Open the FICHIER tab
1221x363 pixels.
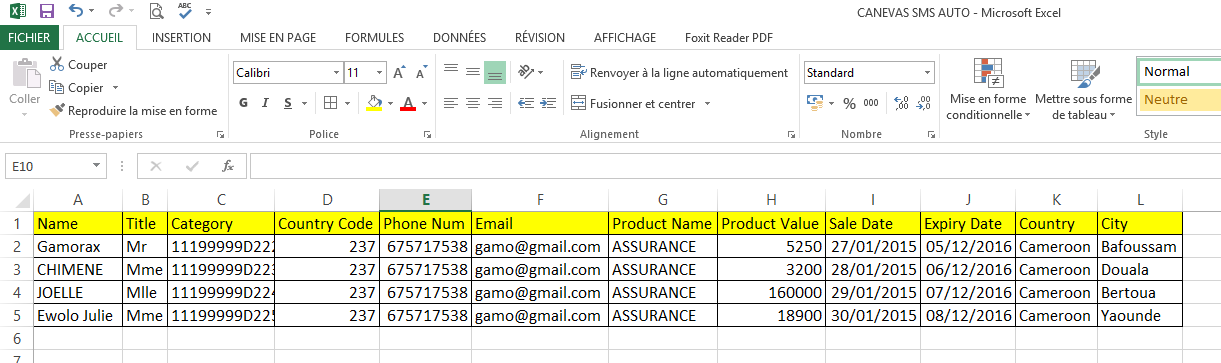(x=29, y=38)
